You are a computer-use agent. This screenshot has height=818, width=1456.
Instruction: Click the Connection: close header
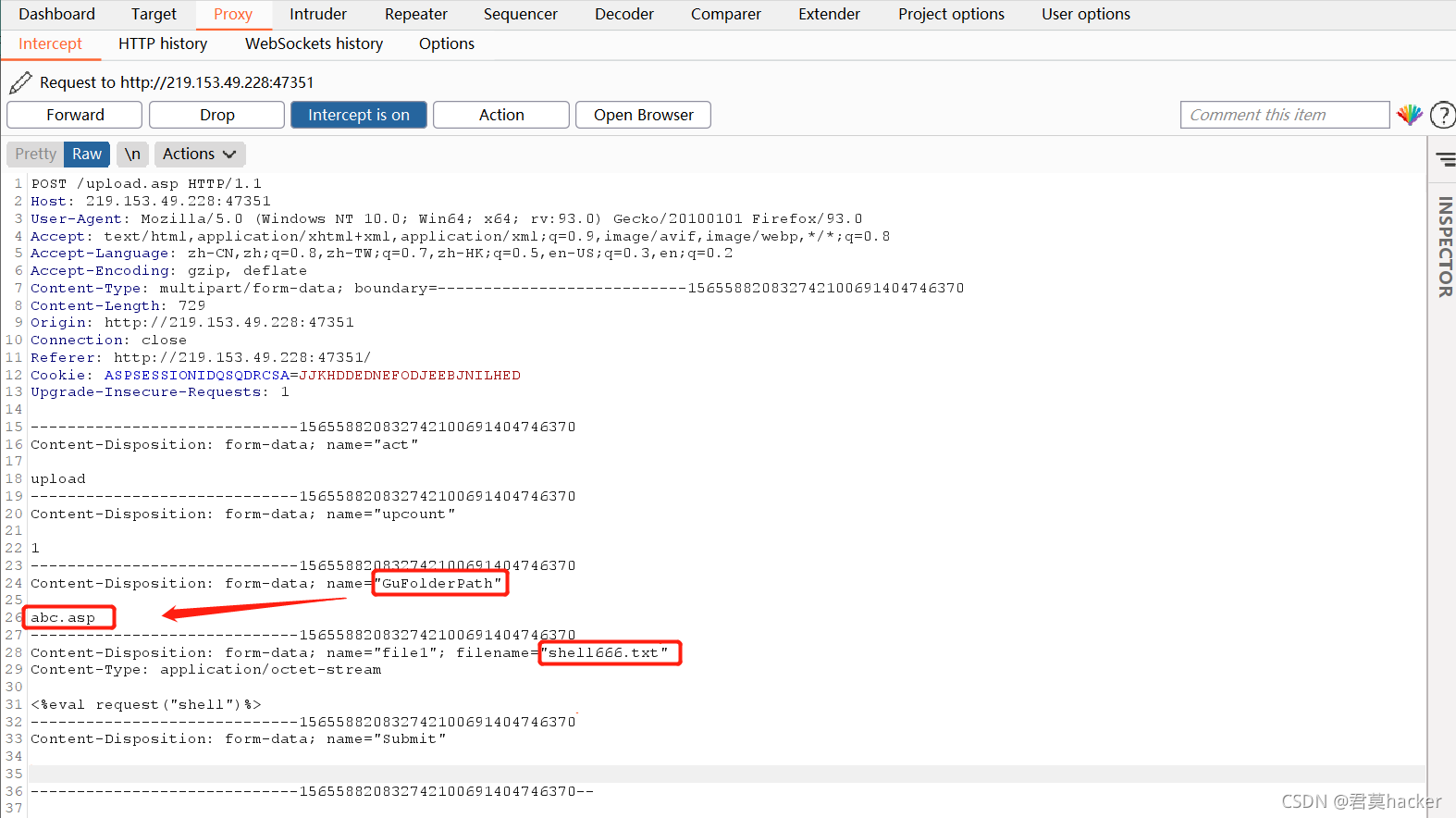(109, 341)
